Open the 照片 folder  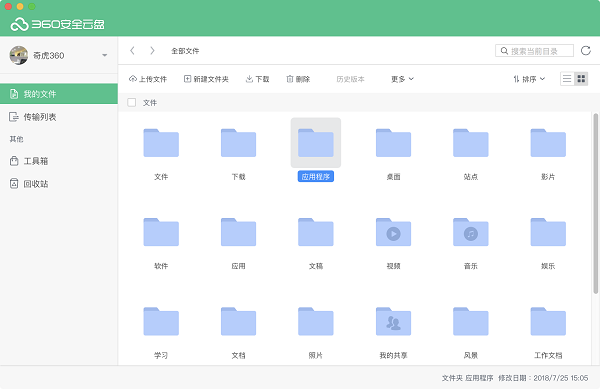(x=316, y=321)
